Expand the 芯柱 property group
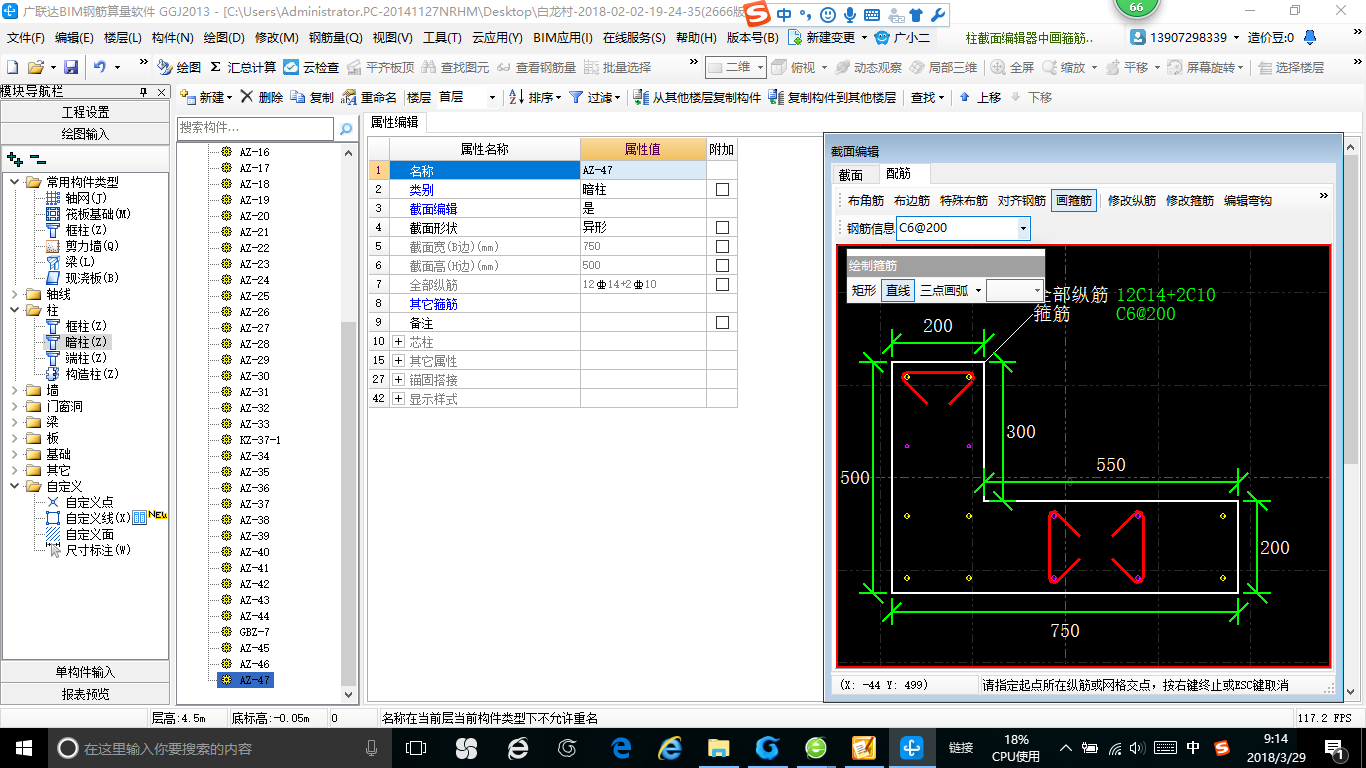1366x768 pixels. coord(399,342)
